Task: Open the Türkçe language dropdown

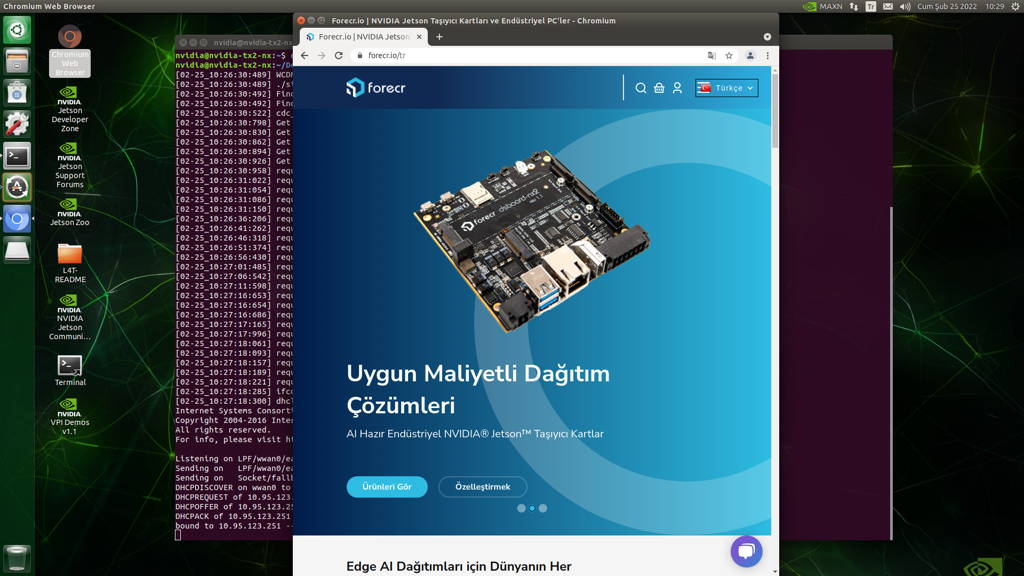Action: pyautogui.click(x=727, y=88)
